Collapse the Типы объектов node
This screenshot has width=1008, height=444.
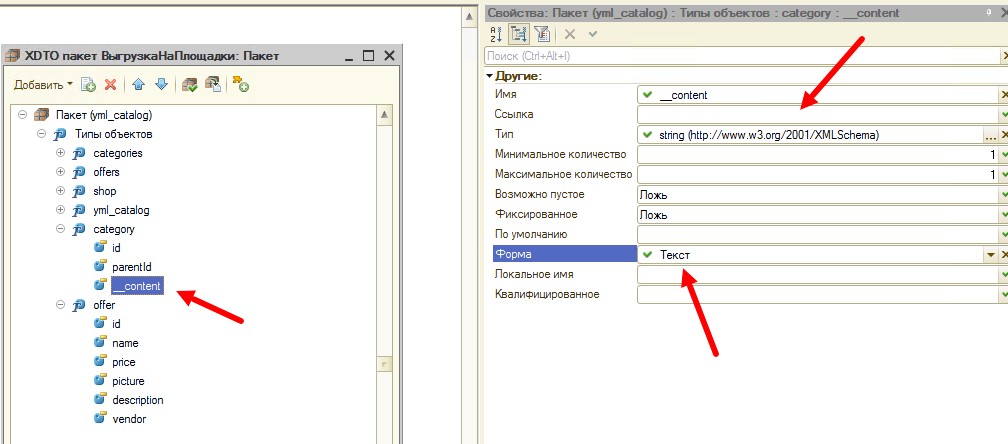tap(41, 134)
